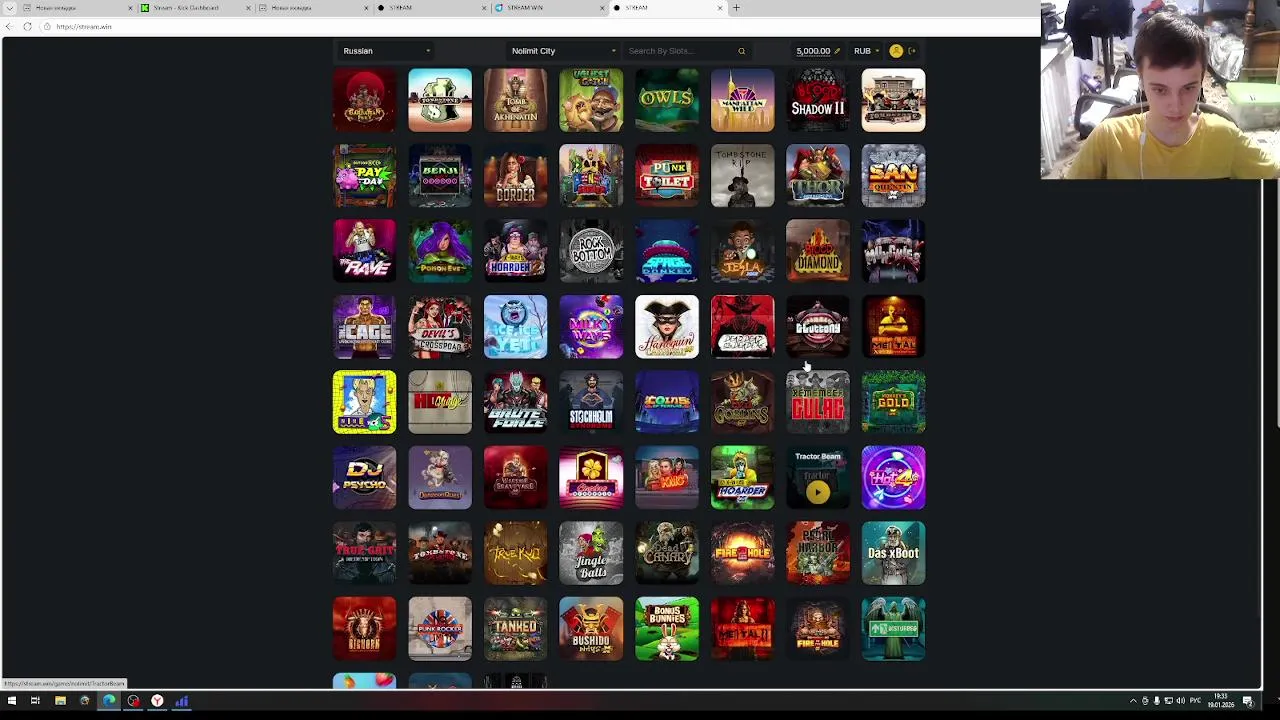Go back with the browser back arrow
The height and width of the screenshot is (720, 1280).
[x=8, y=27]
